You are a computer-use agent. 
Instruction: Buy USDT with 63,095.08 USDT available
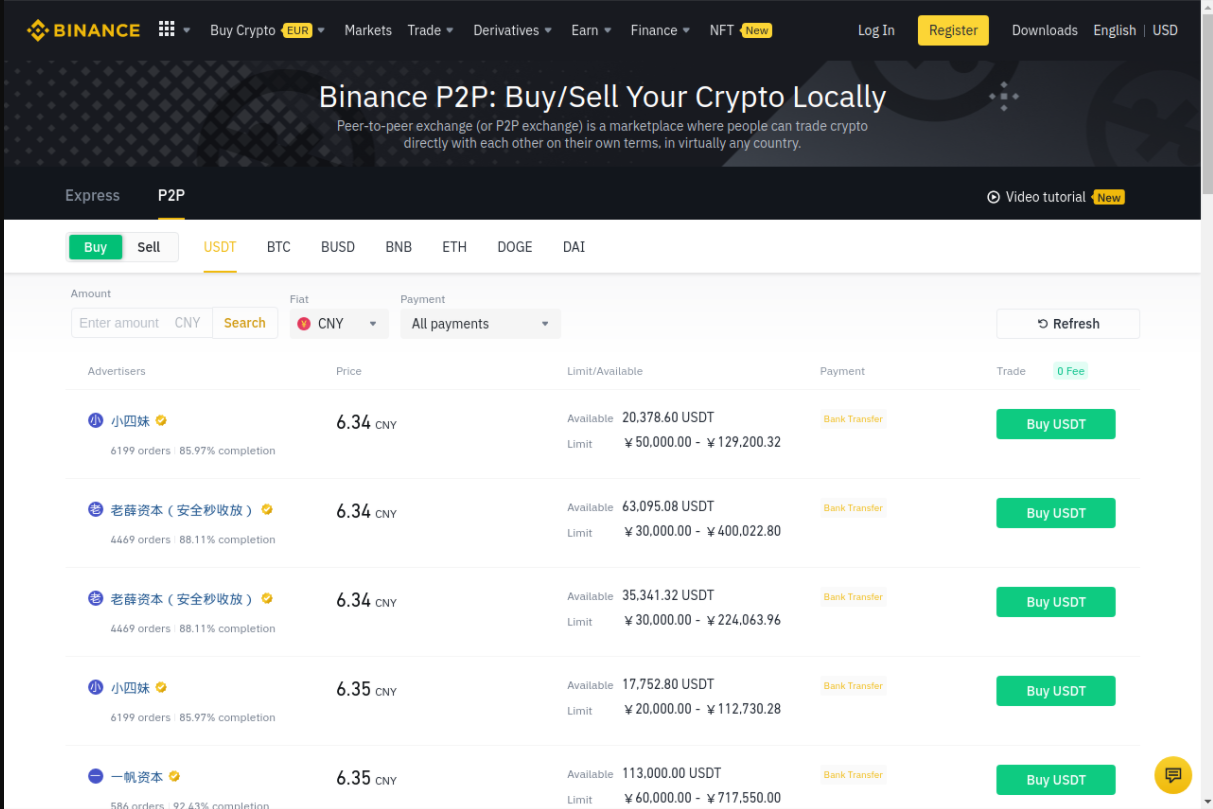click(x=1056, y=513)
